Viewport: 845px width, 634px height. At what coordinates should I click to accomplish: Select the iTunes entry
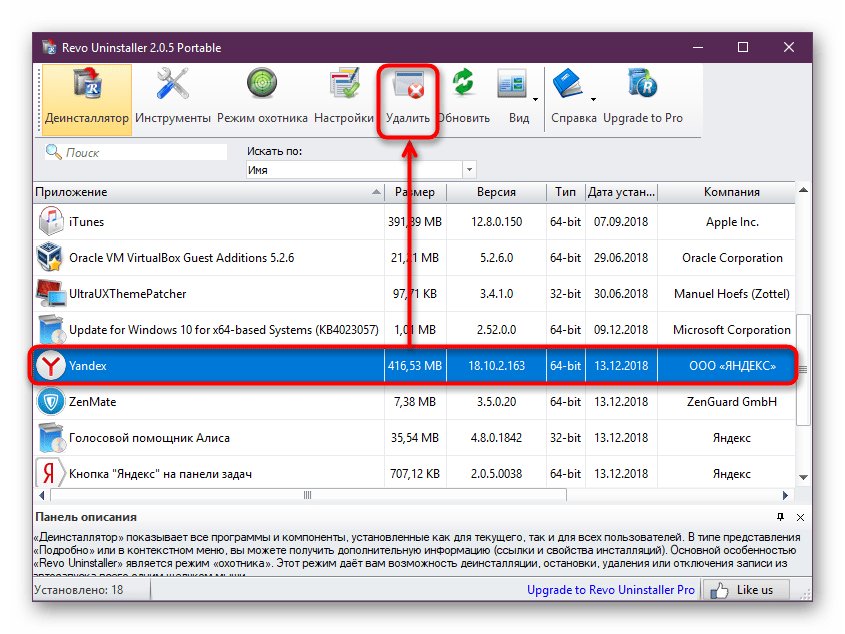[86, 222]
